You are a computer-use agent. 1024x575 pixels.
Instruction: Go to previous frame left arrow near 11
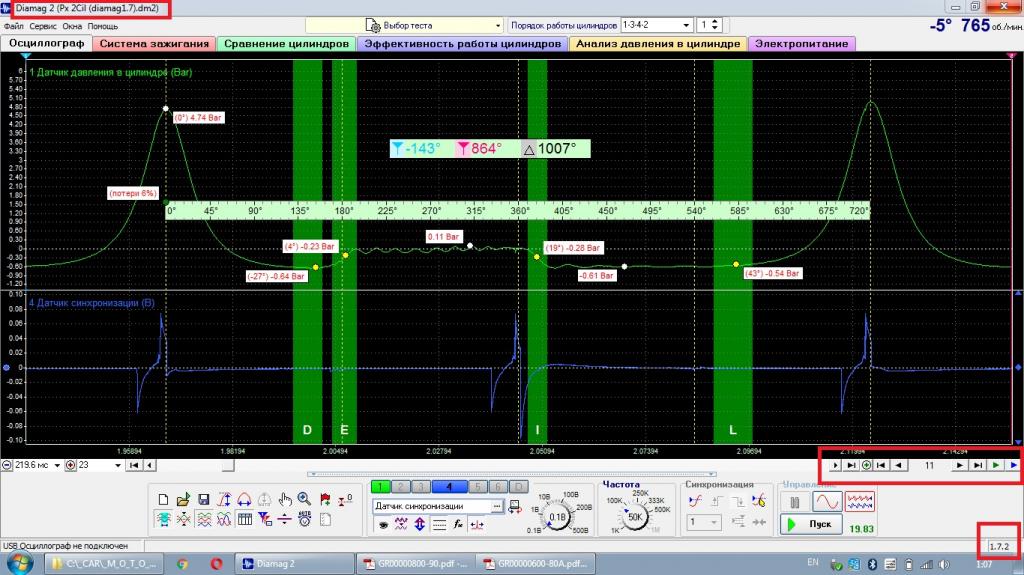click(899, 465)
